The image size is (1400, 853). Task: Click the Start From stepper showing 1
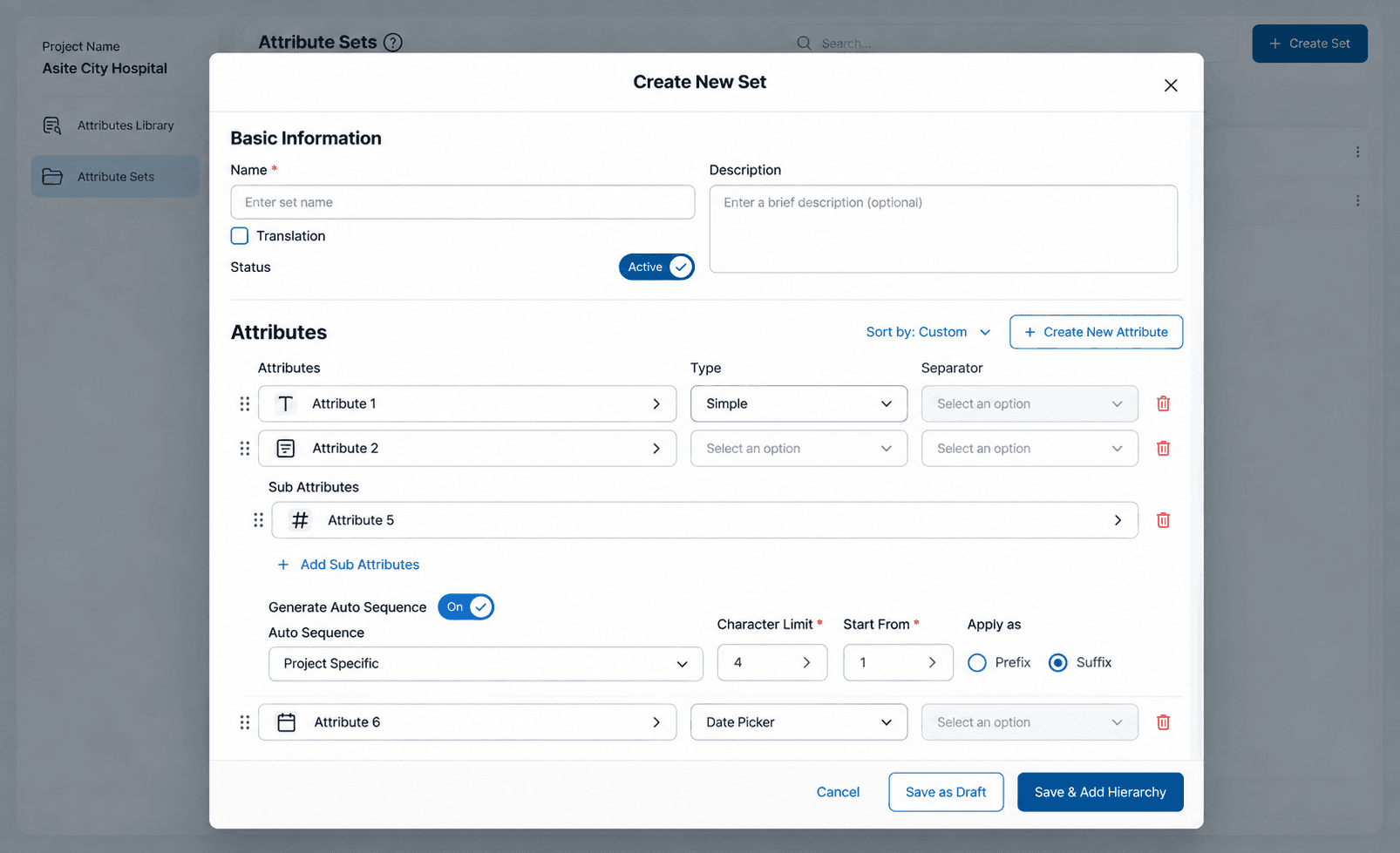[898, 663]
